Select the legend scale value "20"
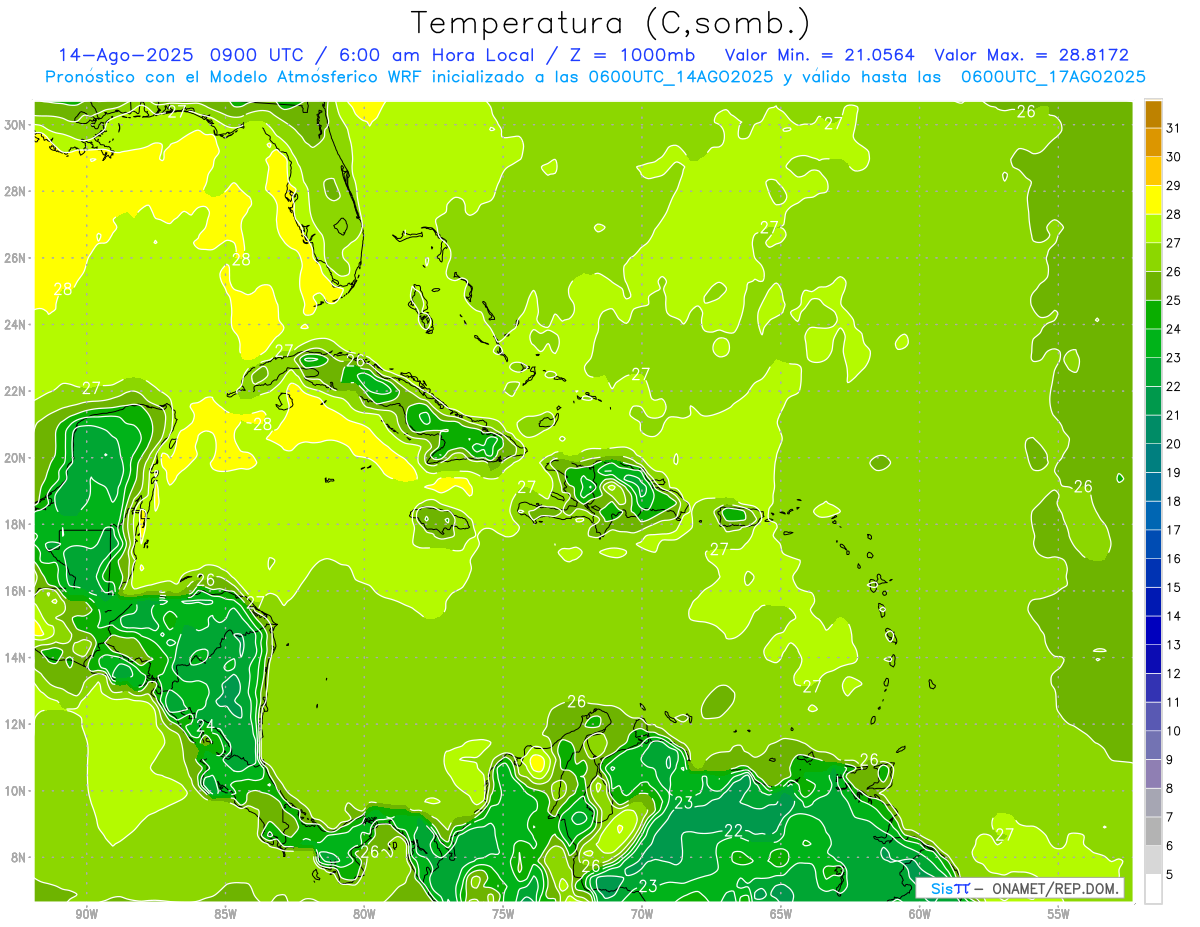The width and height of the screenshot is (1200, 927). click(x=1173, y=444)
